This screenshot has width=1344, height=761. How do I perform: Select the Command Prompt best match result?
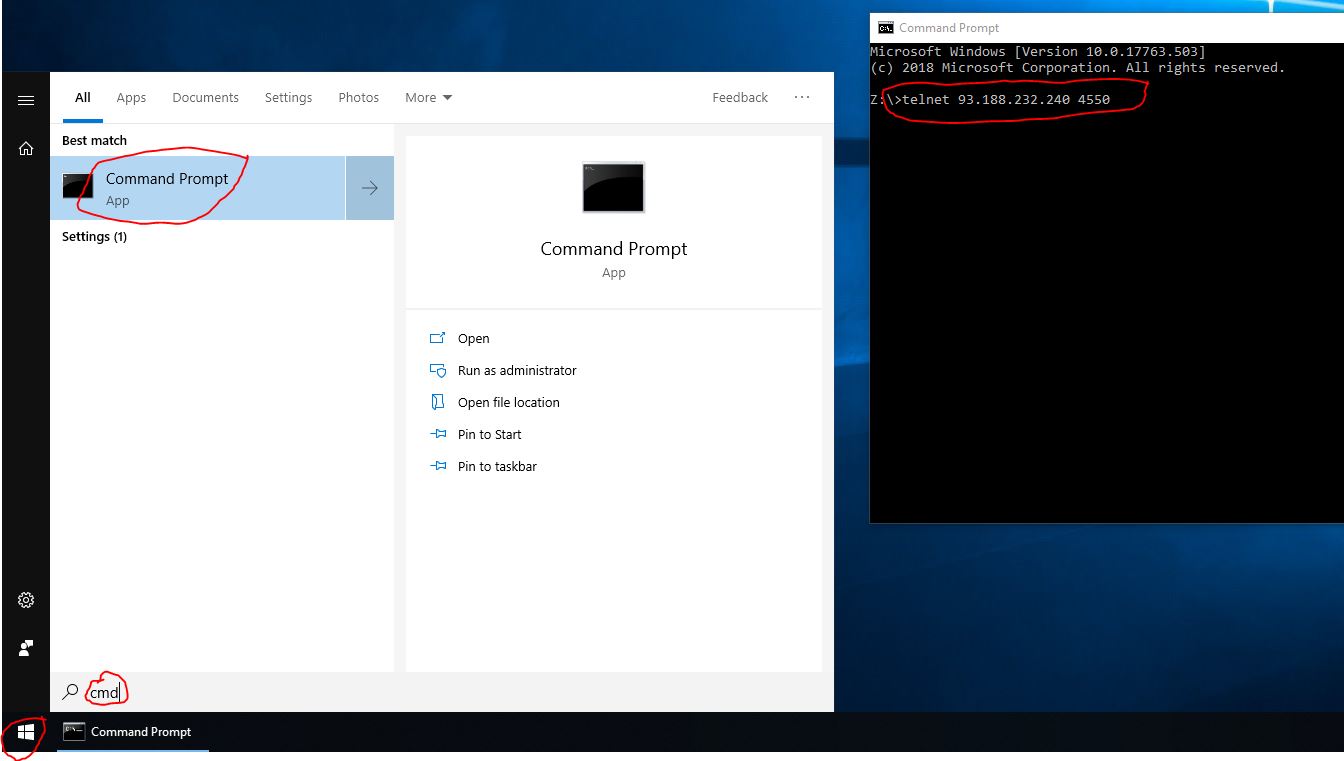pyautogui.click(x=198, y=188)
